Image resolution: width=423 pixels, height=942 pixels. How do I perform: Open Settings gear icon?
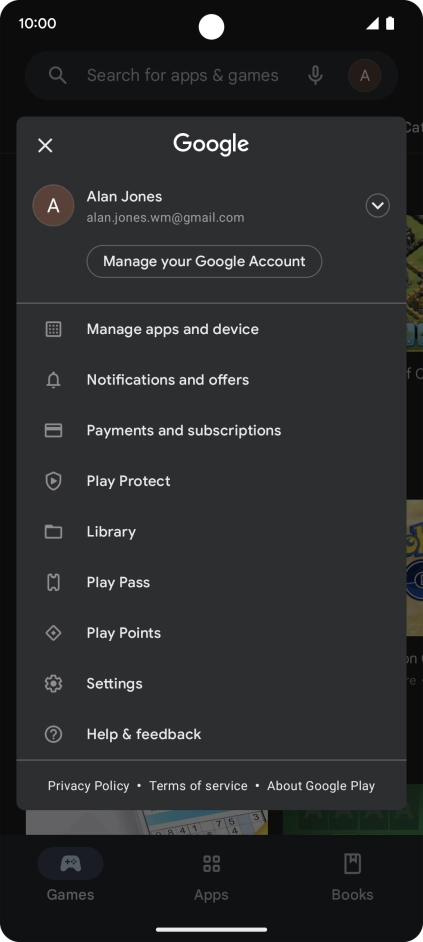pyautogui.click(x=53, y=684)
